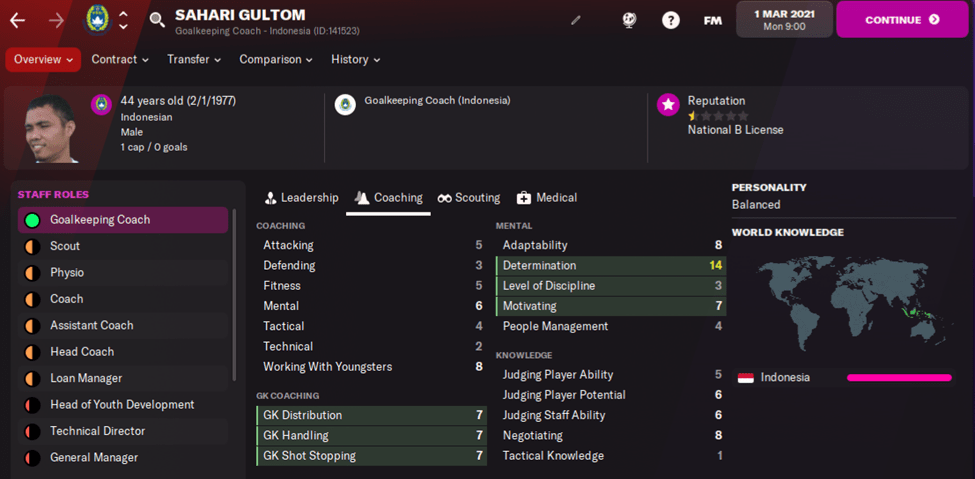Click the 1 Mar 2021 date button
The width and height of the screenshot is (975, 479).
(x=784, y=19)
